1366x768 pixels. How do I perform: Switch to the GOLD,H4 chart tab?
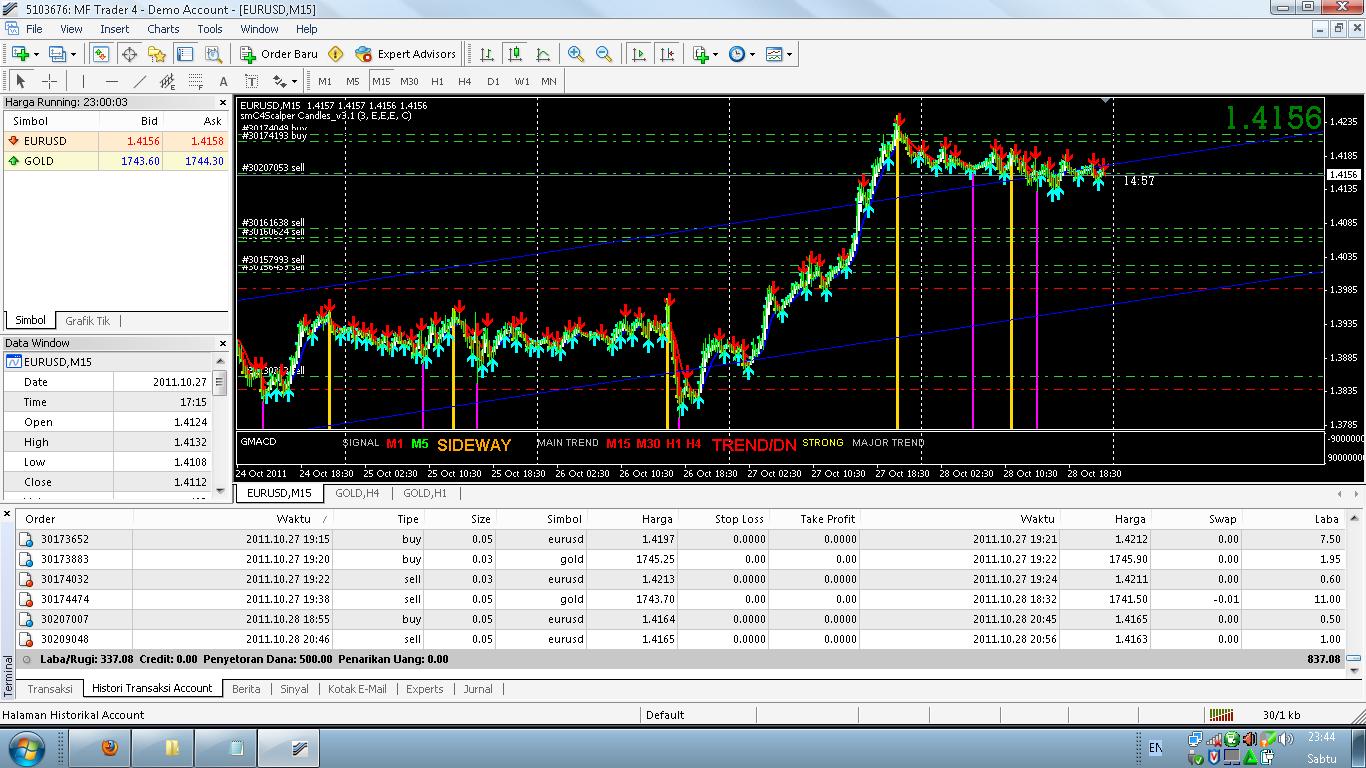pos(357,493)
